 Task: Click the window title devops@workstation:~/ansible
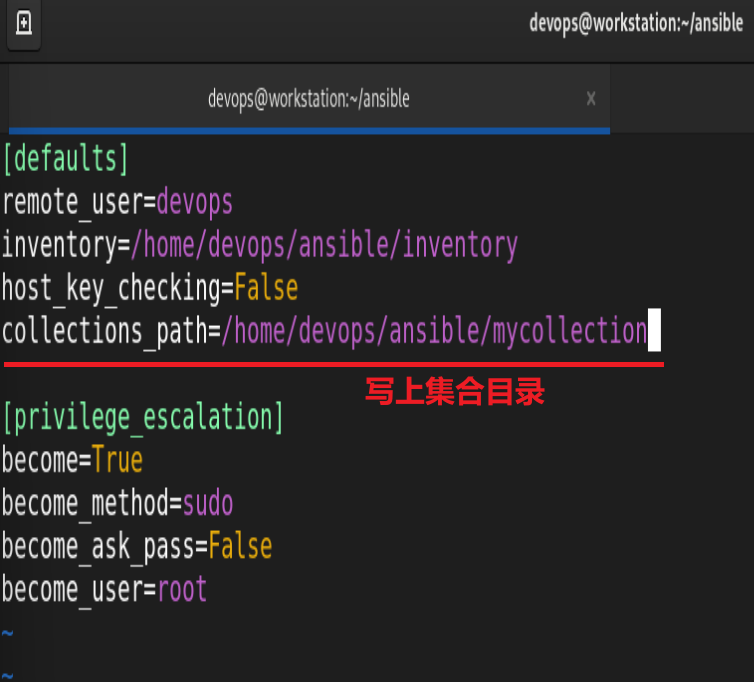point(636,24)
